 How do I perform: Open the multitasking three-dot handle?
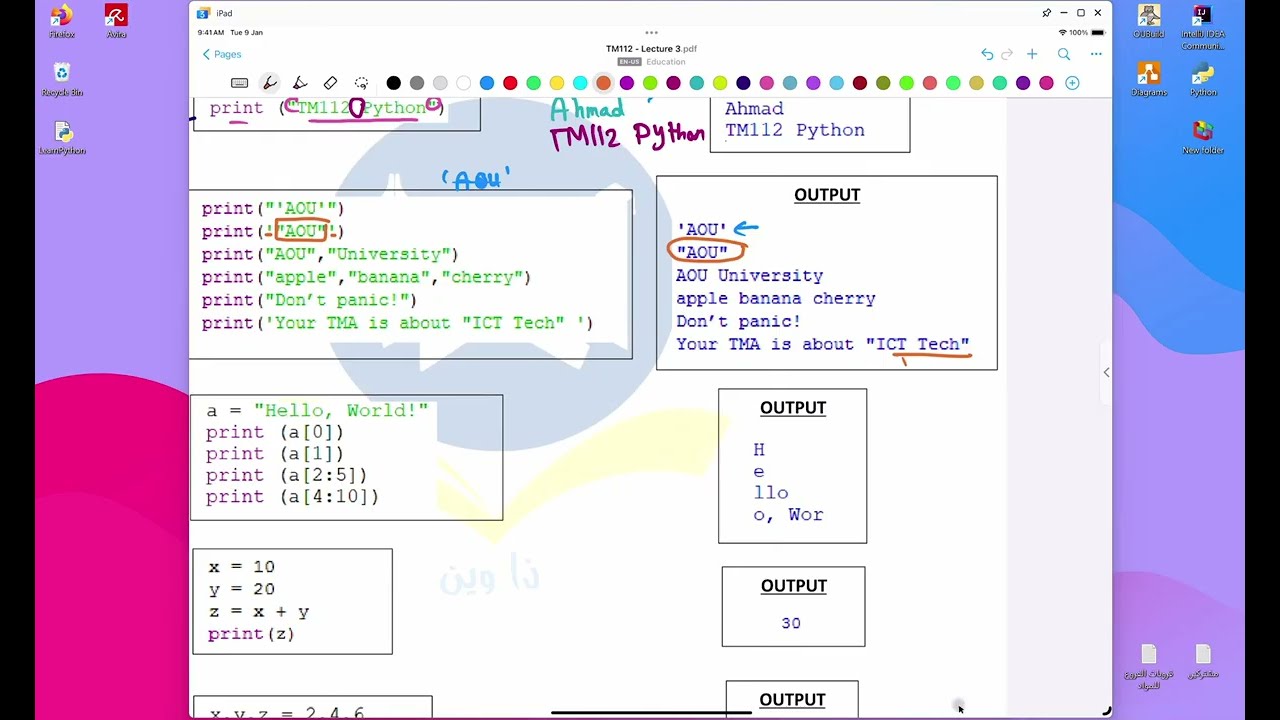651,32
